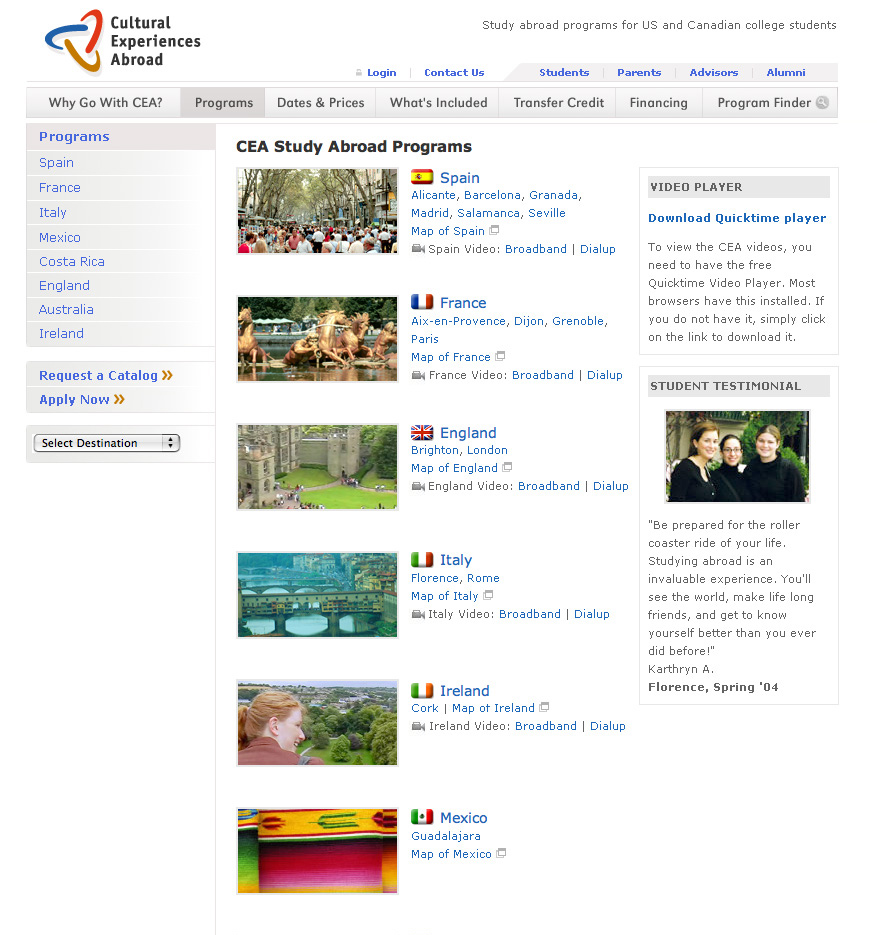
Task: Click the magnifier icon in Program Finder
Action: coord(822,102)
